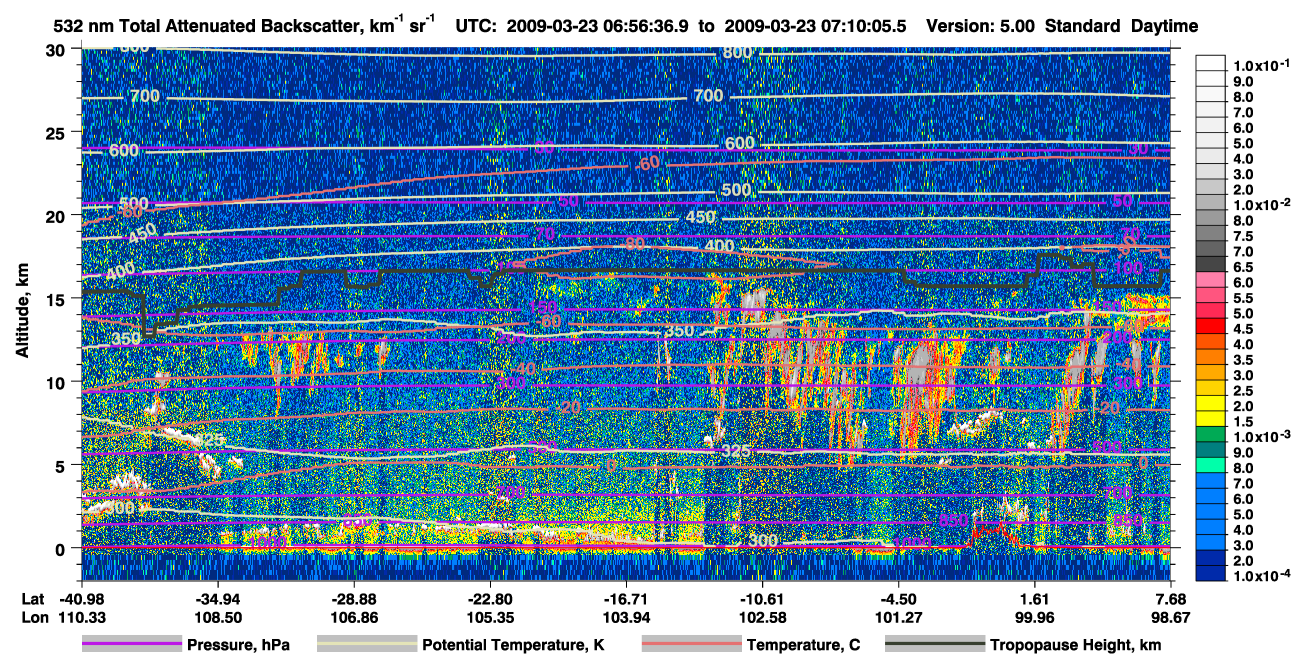Screen dimensions: 1300x667
Task: Click the 'Lat' row label
Action: [31, 598]
